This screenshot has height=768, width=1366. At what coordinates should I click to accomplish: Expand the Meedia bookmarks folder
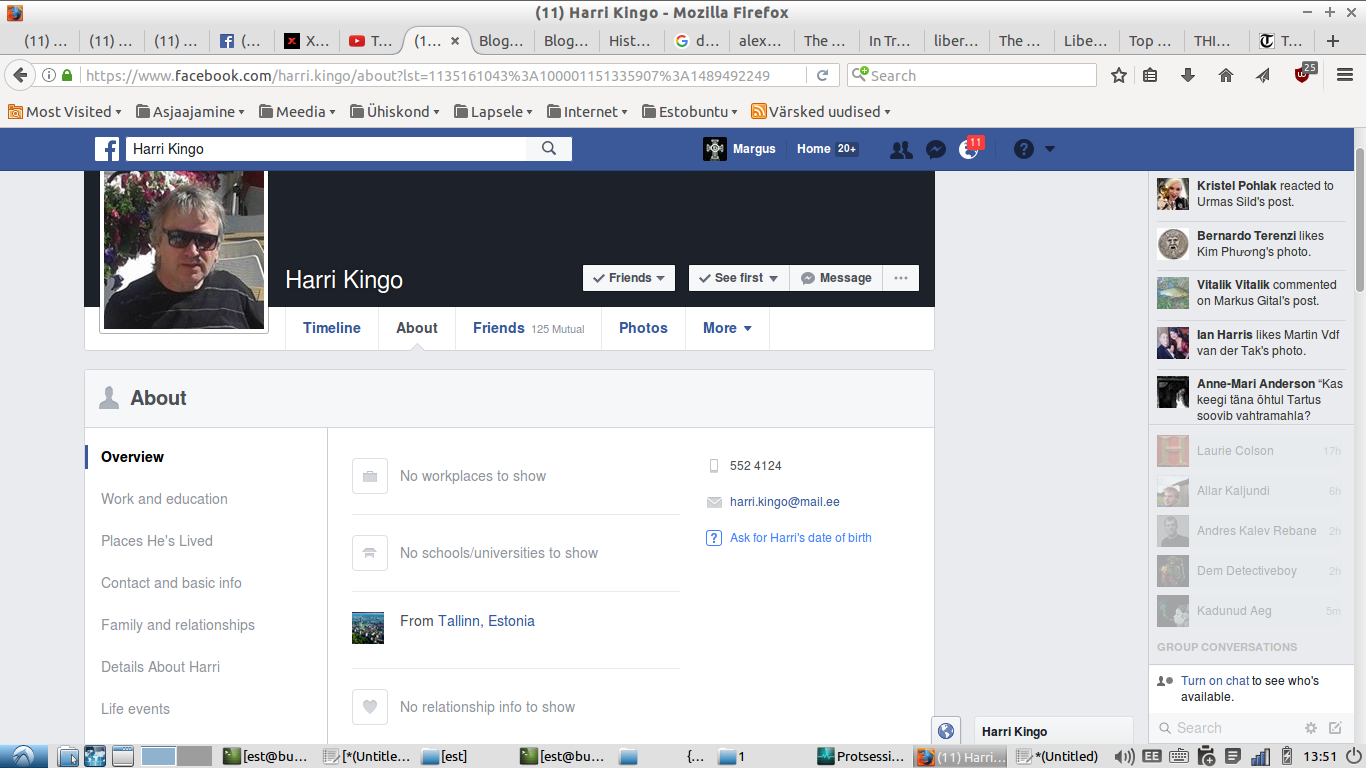tap(297, 112)
